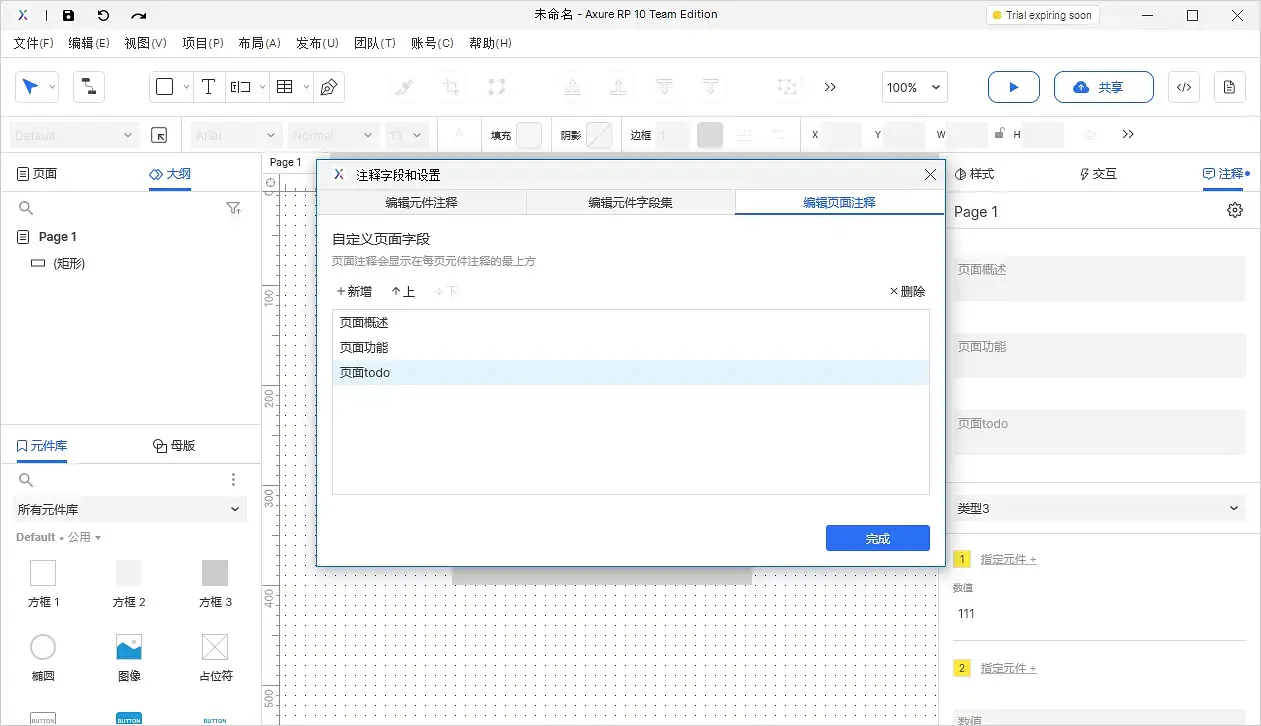Toggle widget visibility with the eye icon

coord(1090,133)
